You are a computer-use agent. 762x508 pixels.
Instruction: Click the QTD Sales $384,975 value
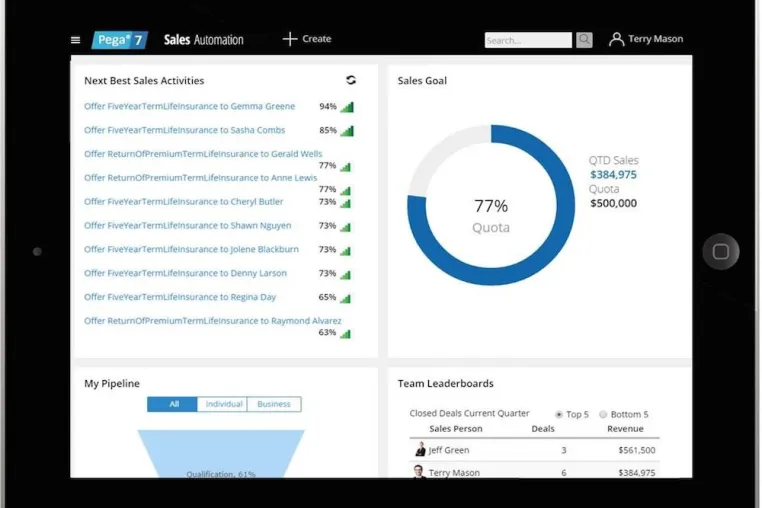[613, 175]
